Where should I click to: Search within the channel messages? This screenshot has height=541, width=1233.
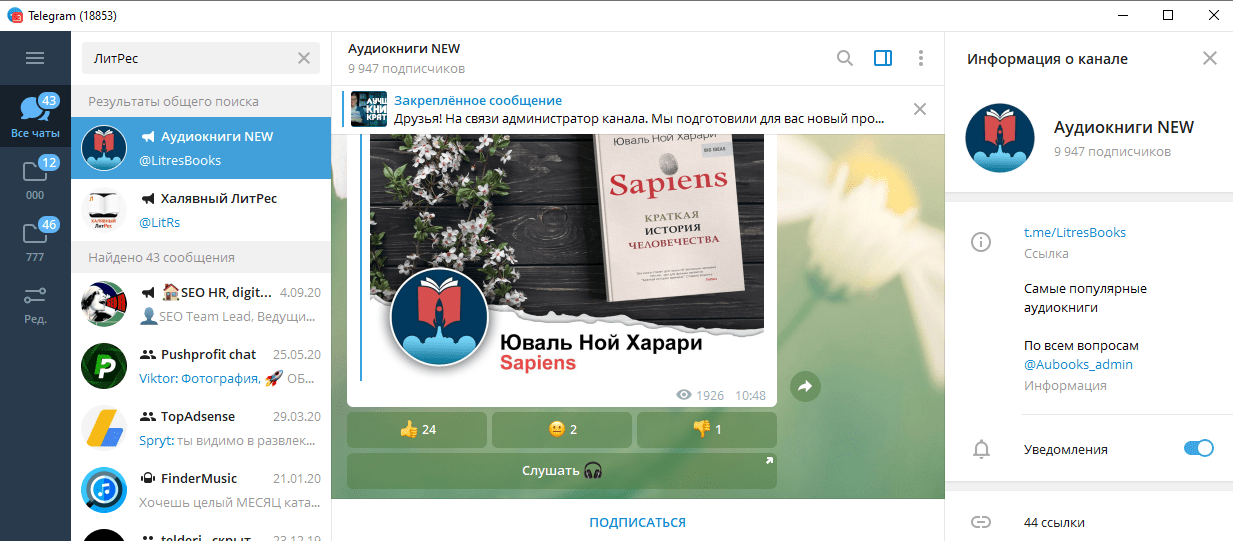point(845,58)
